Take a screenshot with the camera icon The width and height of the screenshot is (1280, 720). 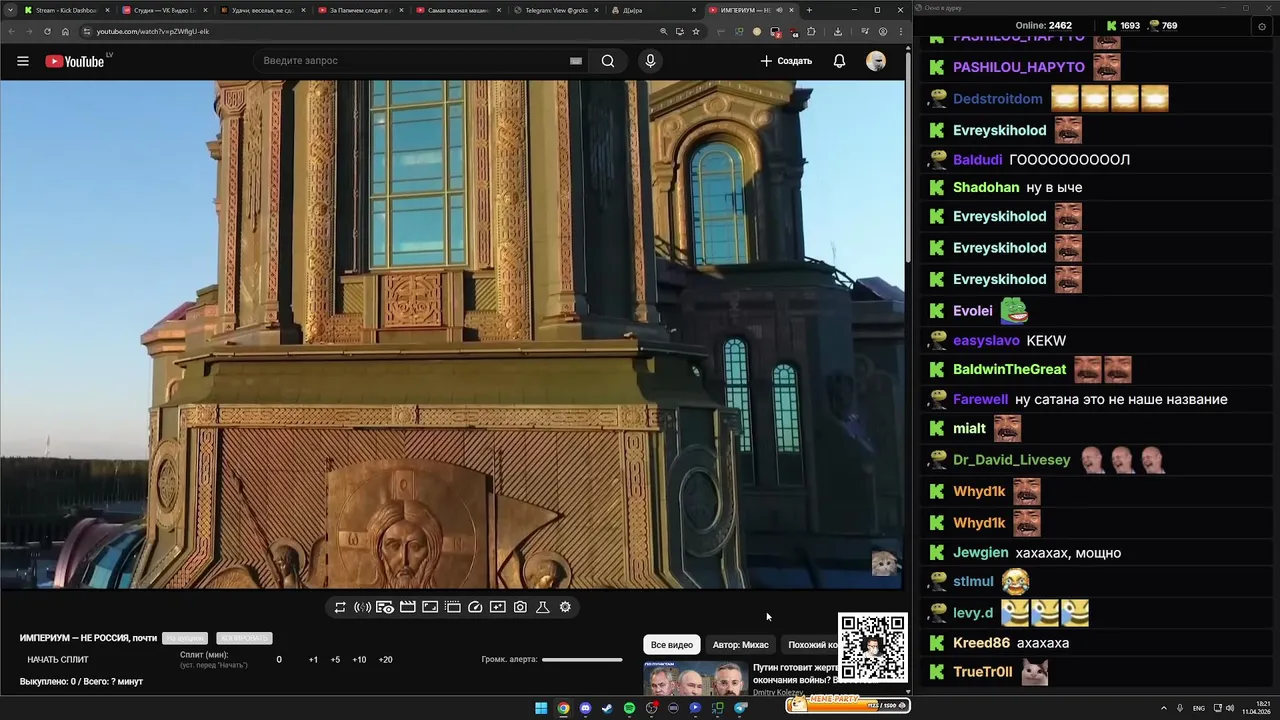520,607
